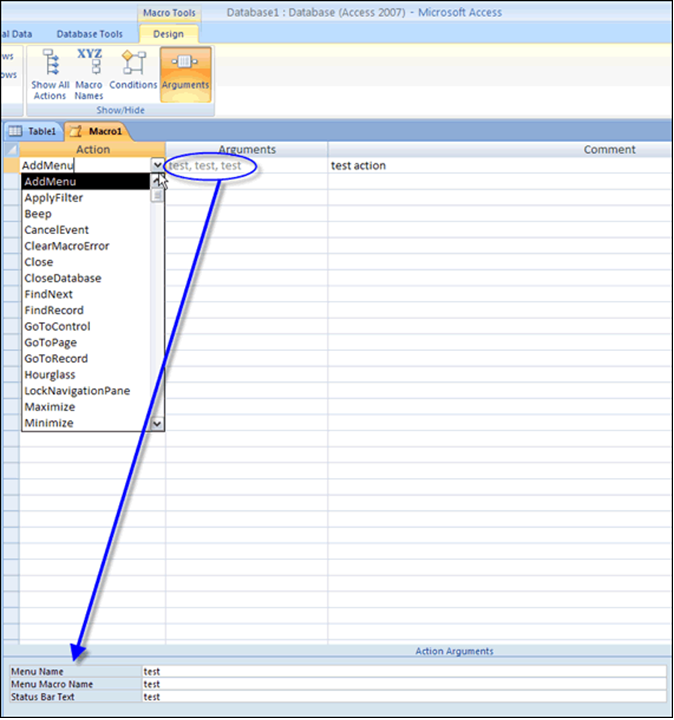Click the select-all corner box of macro grid

point(11,150)
